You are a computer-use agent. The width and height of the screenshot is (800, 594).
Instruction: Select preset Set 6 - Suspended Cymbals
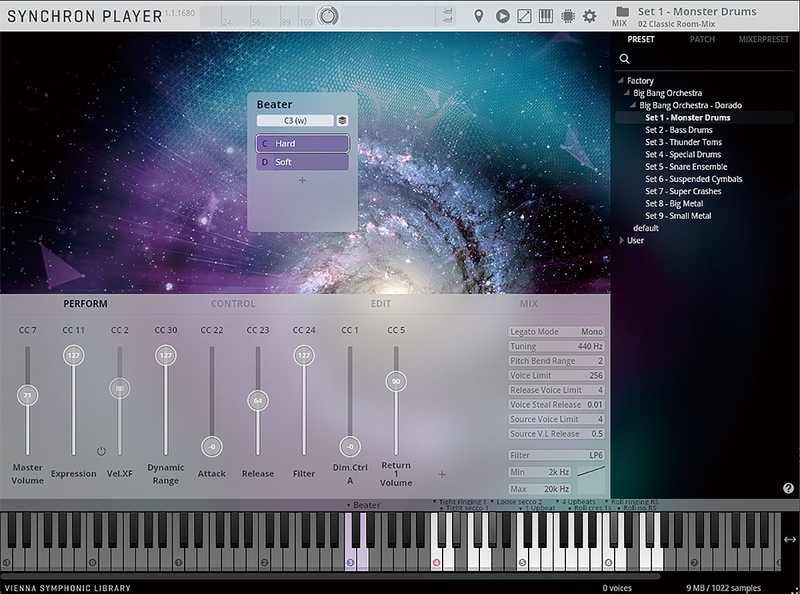point(693,179)
